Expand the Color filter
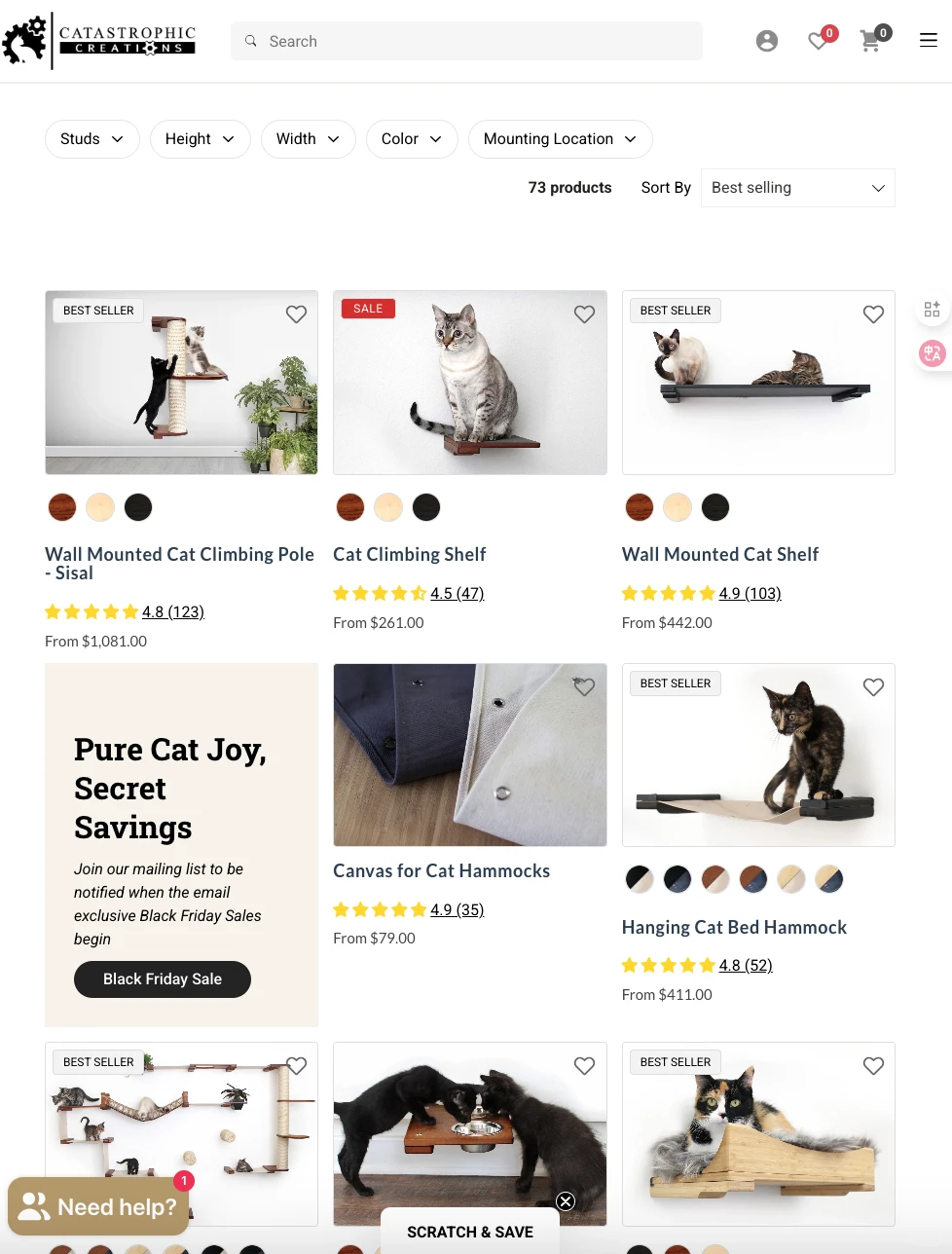This screenshot has height=1254, width=952. pyautogui.click(x=412, y=139)
